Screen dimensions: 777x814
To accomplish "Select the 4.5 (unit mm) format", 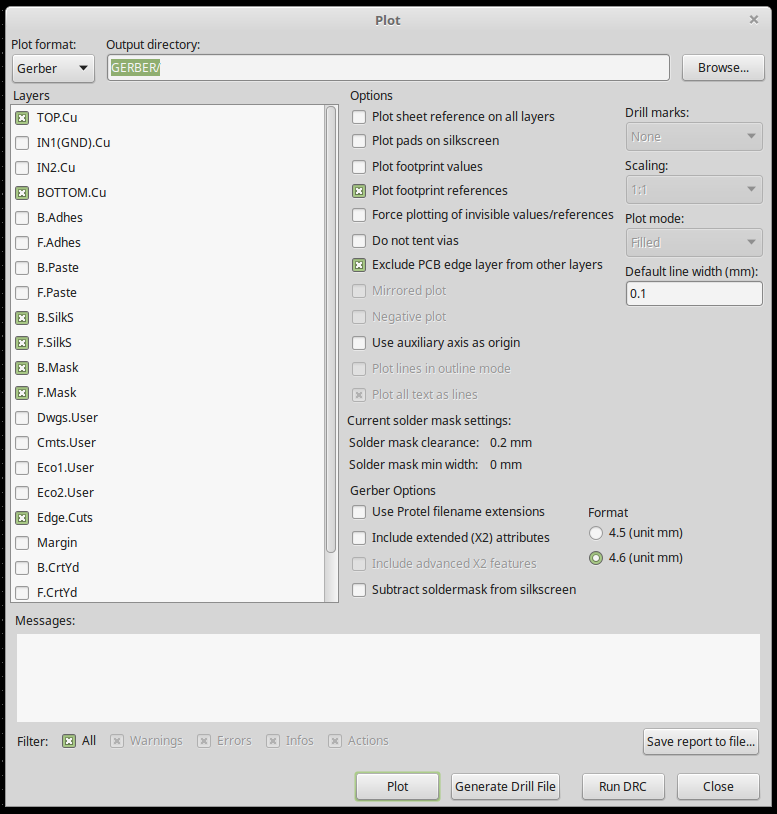I will pos(597,533).
